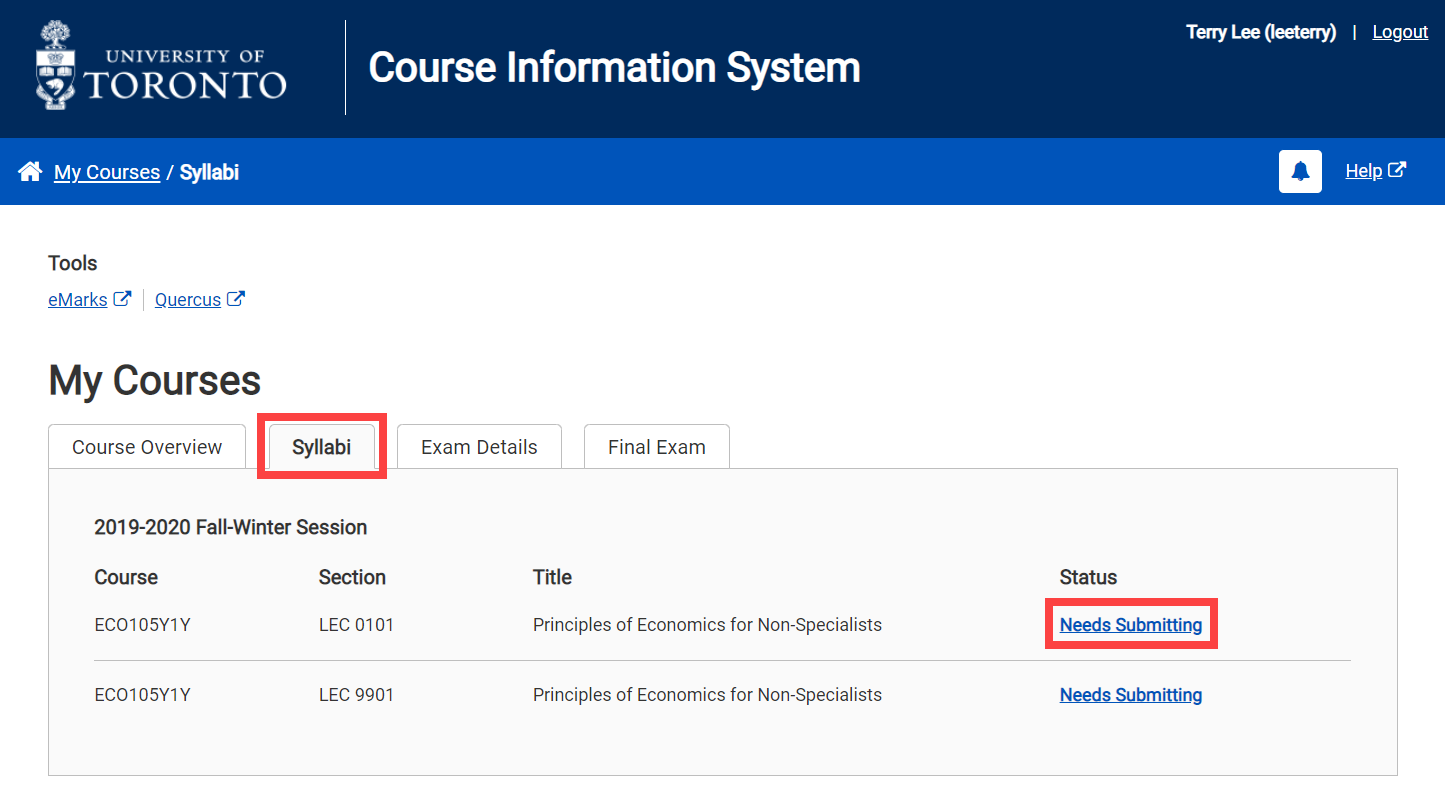Open notifications via the bell icon
The width and height of the screenshot is (1445, 786).
1300,172
